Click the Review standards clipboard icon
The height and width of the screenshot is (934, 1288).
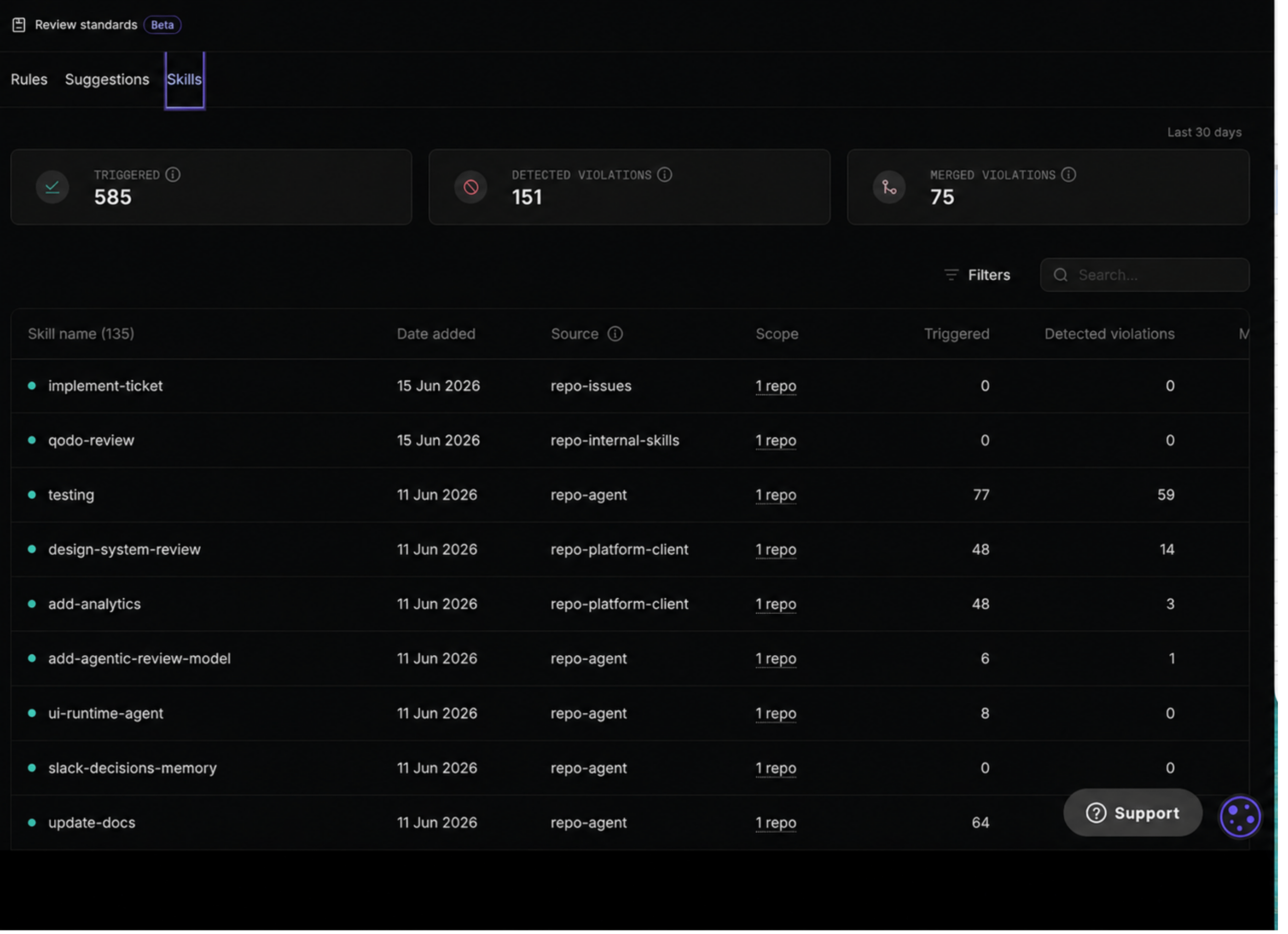coord(19,25)
